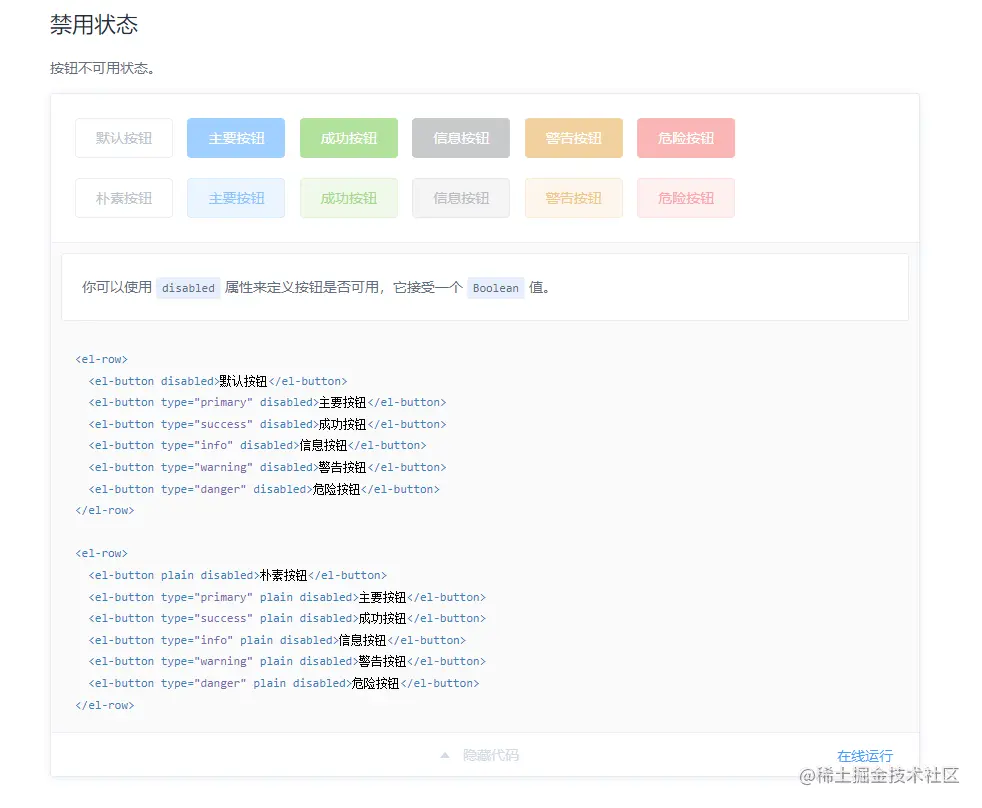This screenshot has width=982, height=808.
Task: Click the solid green 成功按钮 button
Action: pyautogui.click(x=349, y=138)
